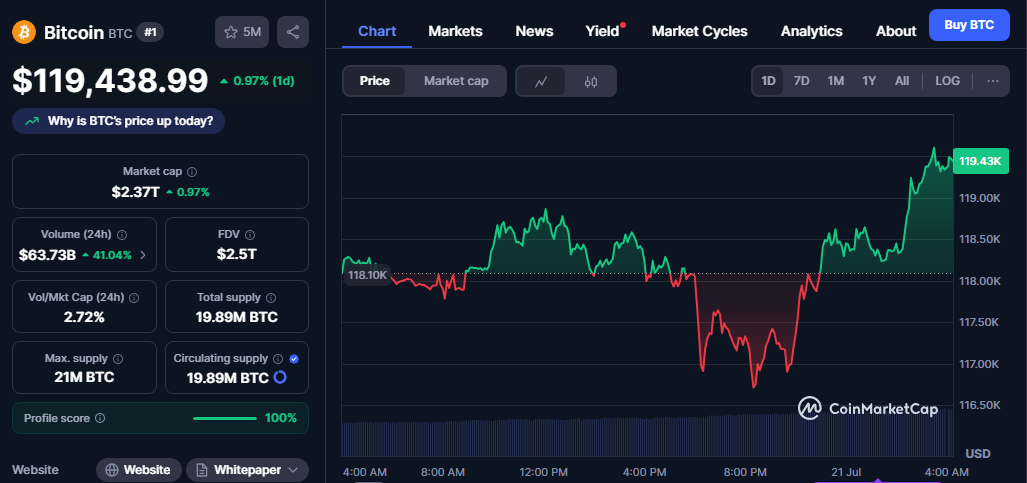
Task: Click the Max. supply info icon
Action: coord(119,358)
